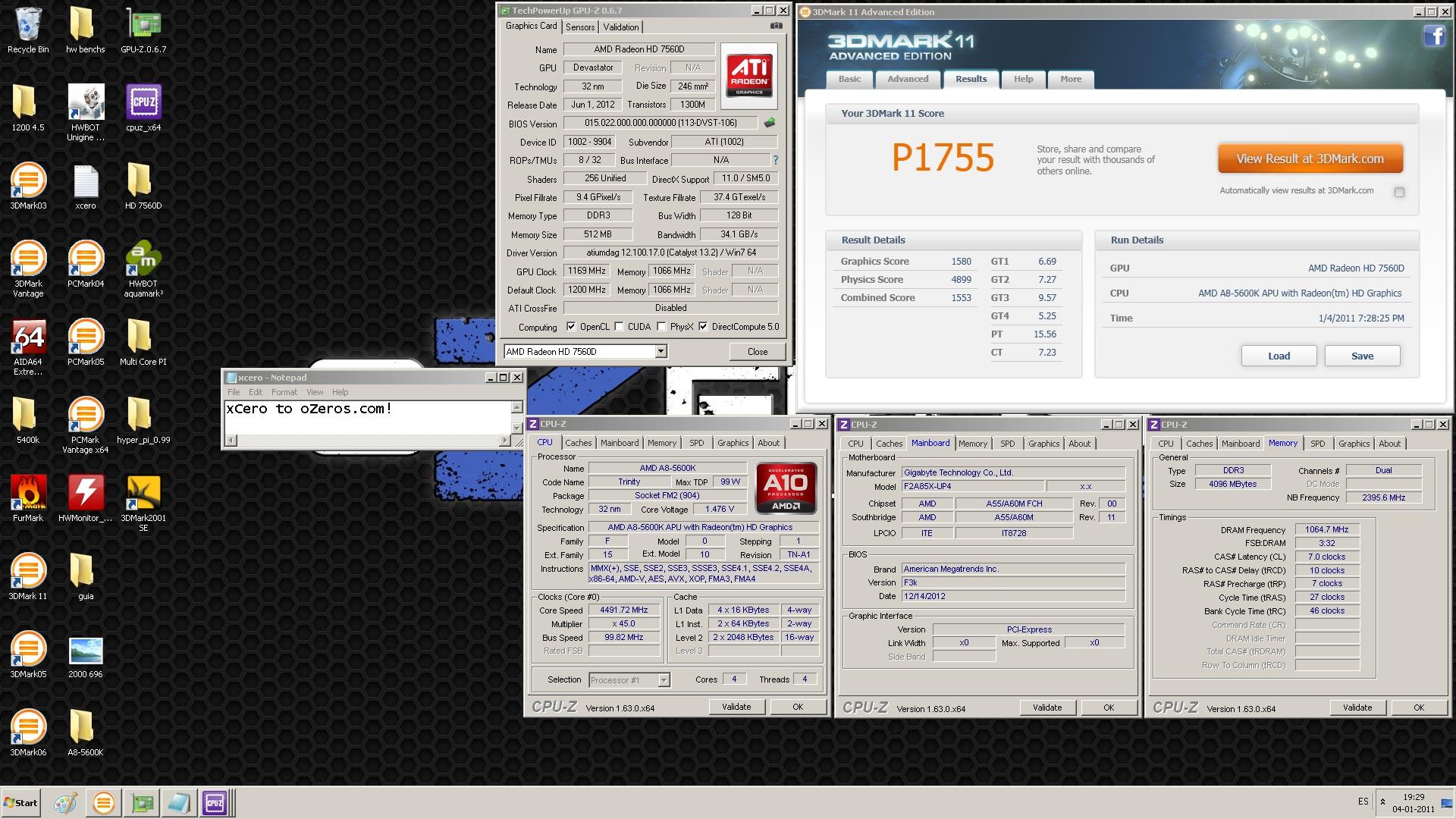
Task: Launch 3DMark2001 SE shortcut
Action: pos(143,504)
